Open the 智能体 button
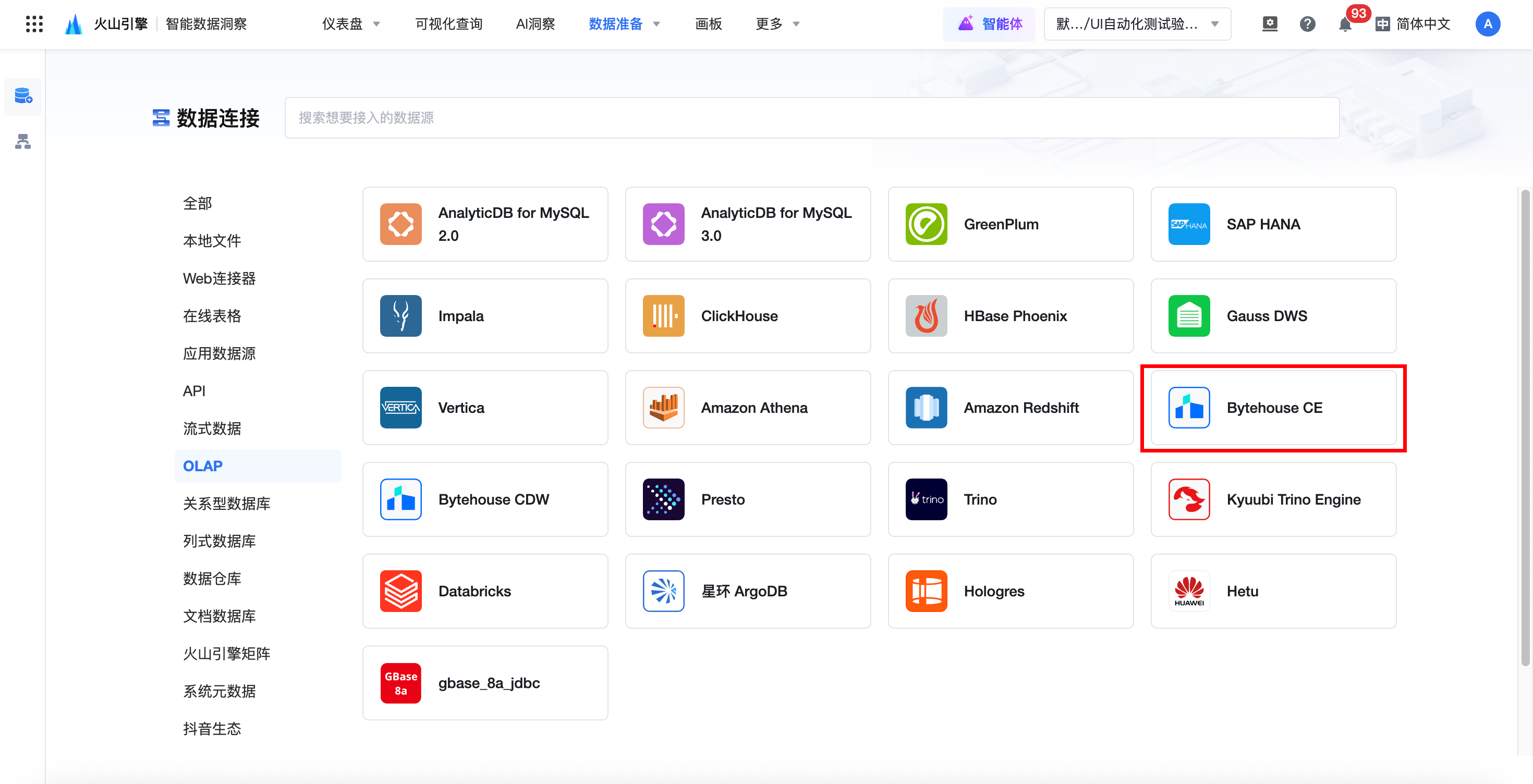 (x=990, y=24)
